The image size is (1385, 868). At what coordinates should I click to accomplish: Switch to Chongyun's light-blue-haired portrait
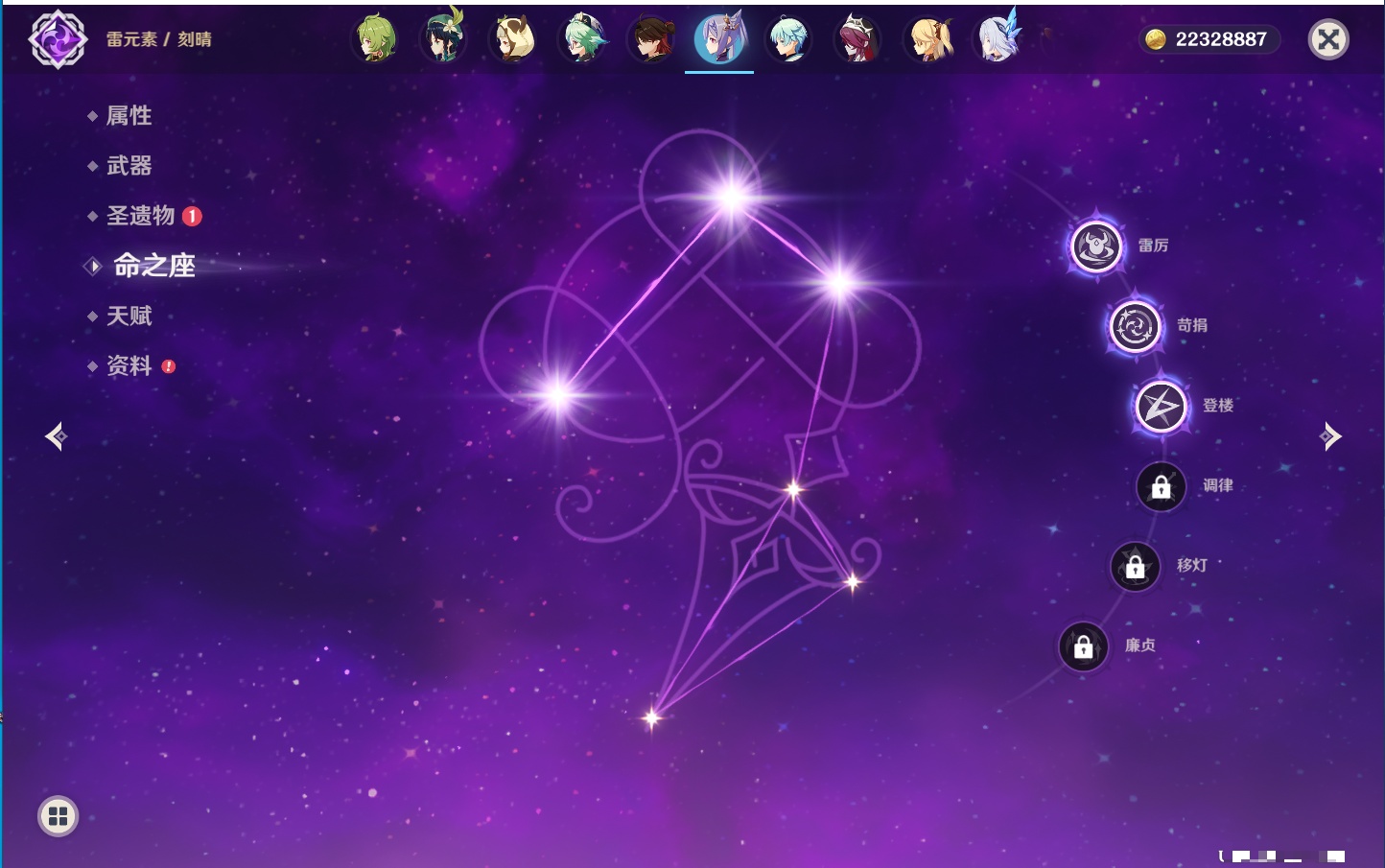pos(788,39)
